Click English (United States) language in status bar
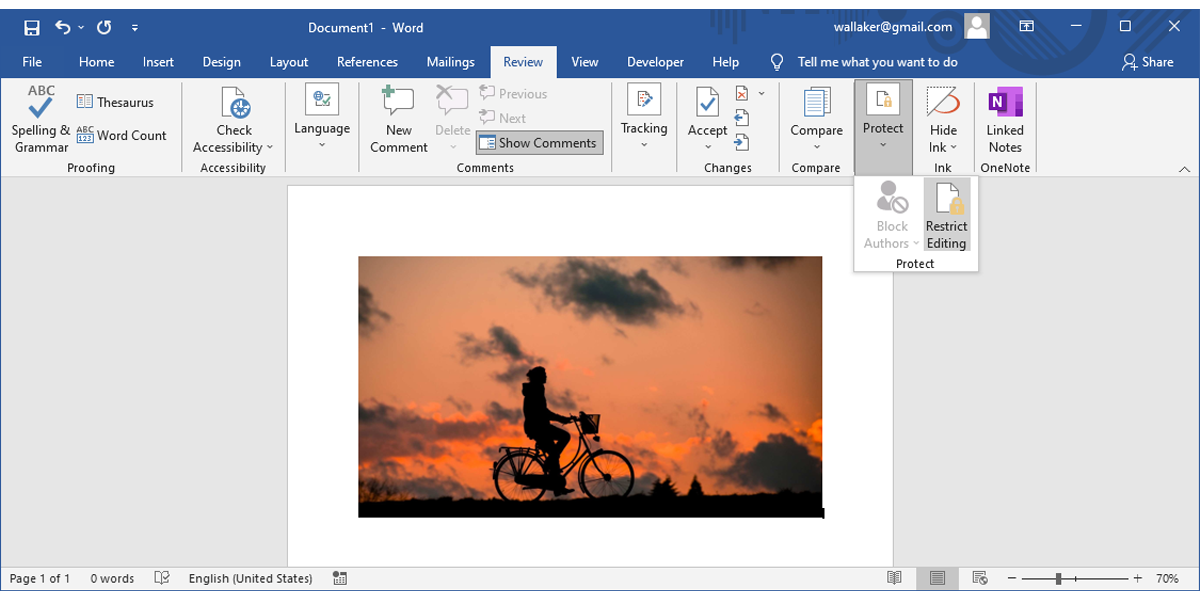1200x600 pixels. 250,578
